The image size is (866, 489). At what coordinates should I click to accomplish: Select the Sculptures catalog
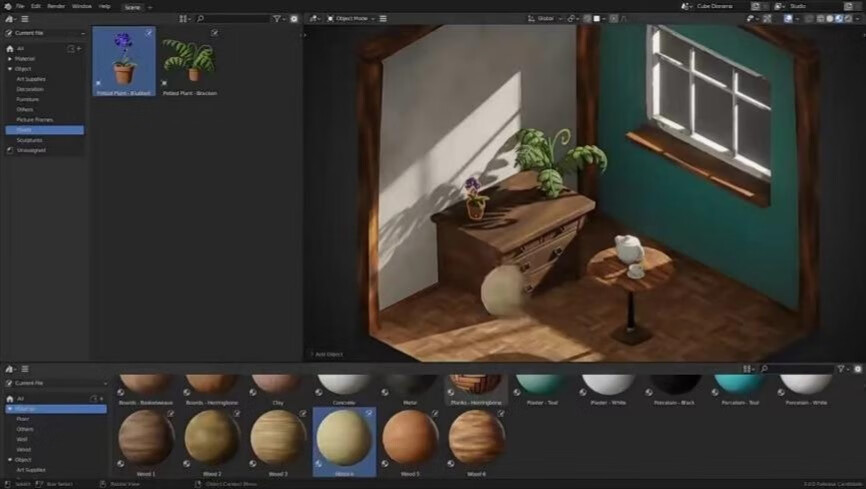point(30,140)
